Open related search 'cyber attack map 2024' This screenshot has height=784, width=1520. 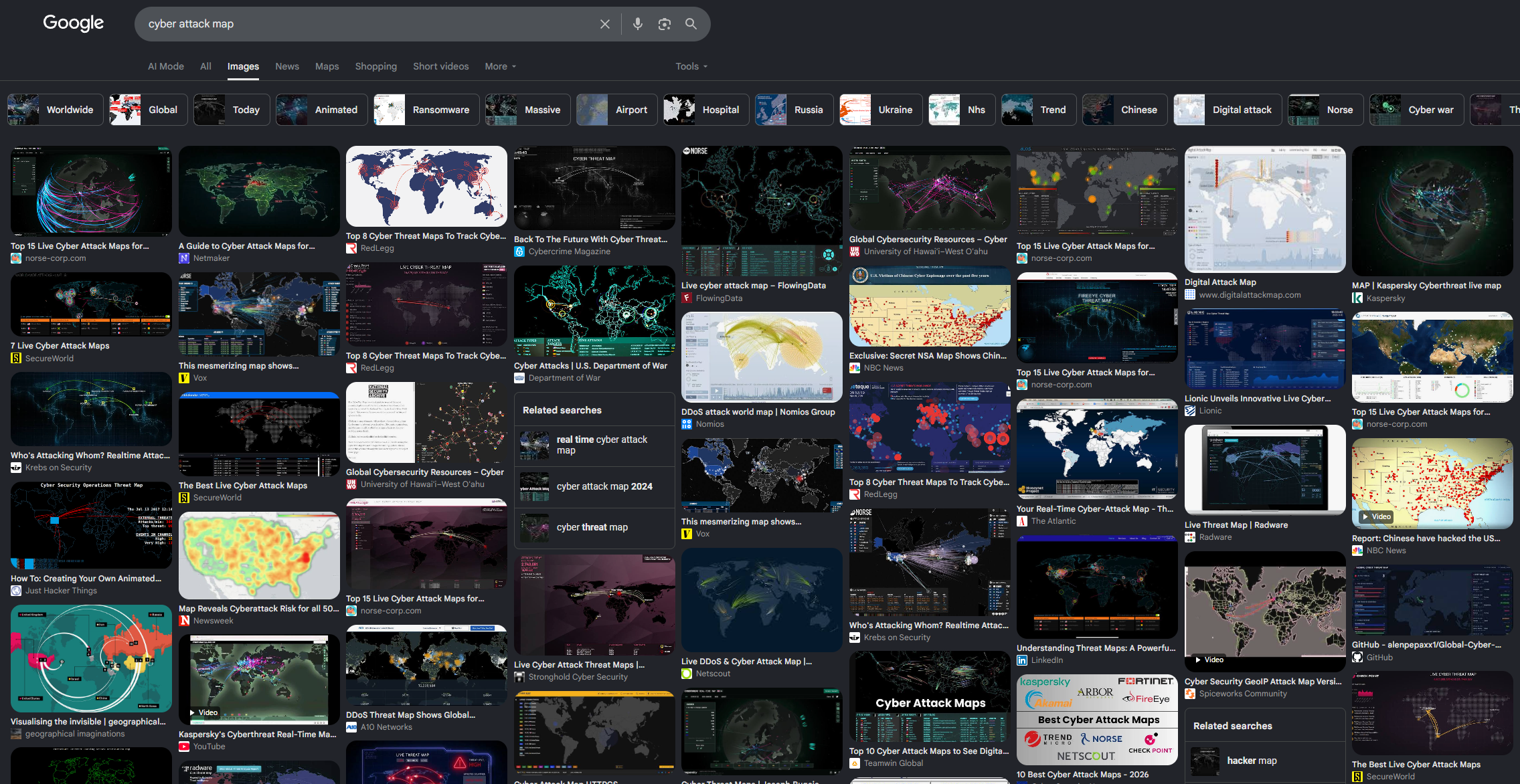click(x=594, y=487)
